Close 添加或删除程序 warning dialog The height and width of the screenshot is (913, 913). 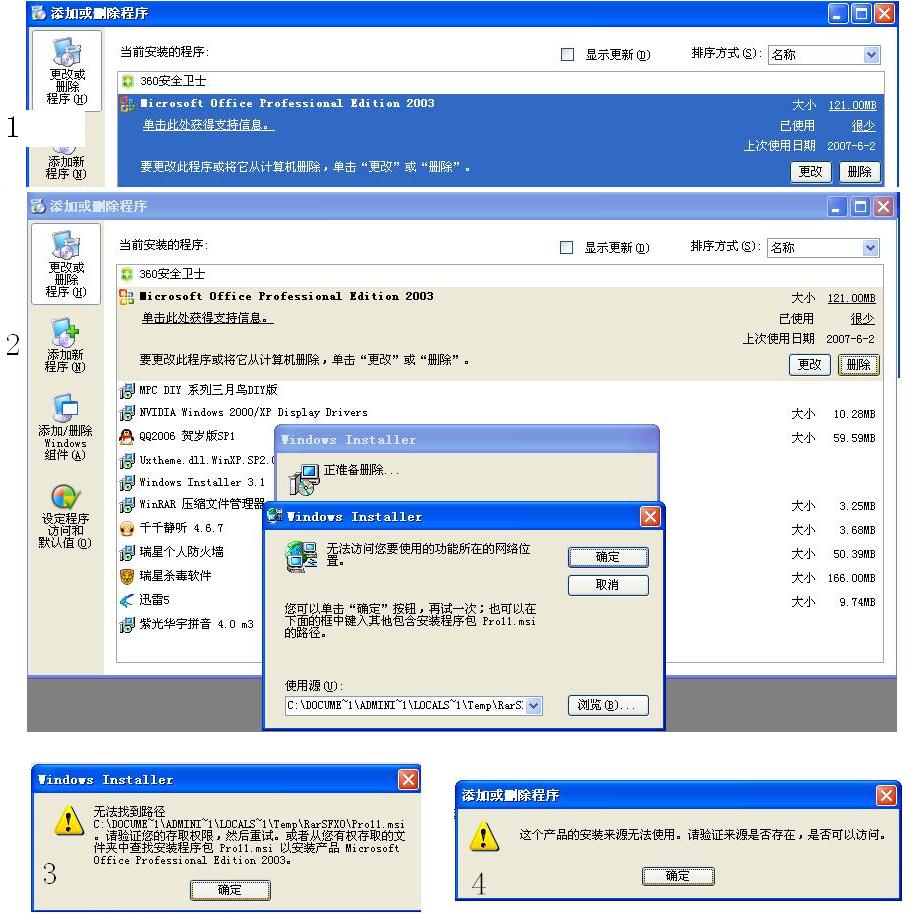click(886, 795)
